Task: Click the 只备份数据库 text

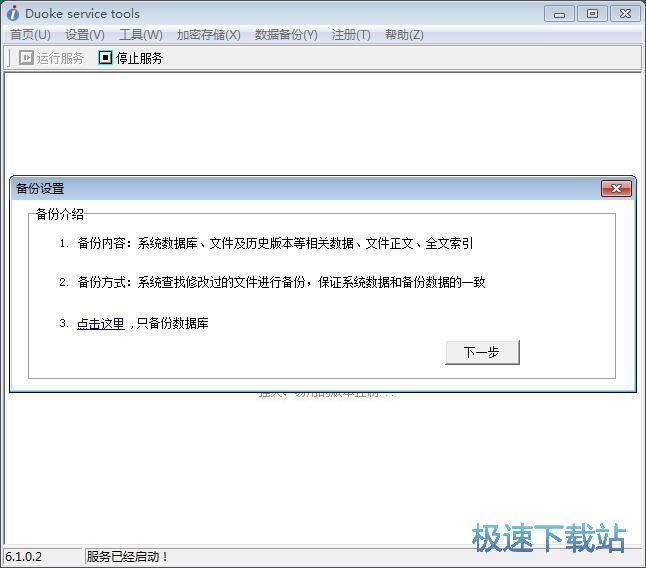Action: point(172,323)
